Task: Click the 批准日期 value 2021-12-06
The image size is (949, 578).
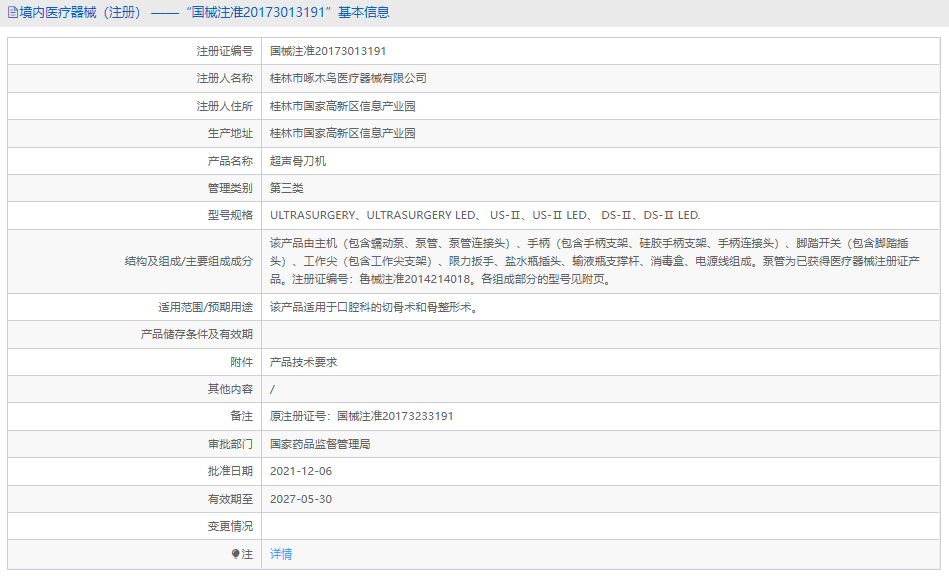Action: click(x=304, y=471)
